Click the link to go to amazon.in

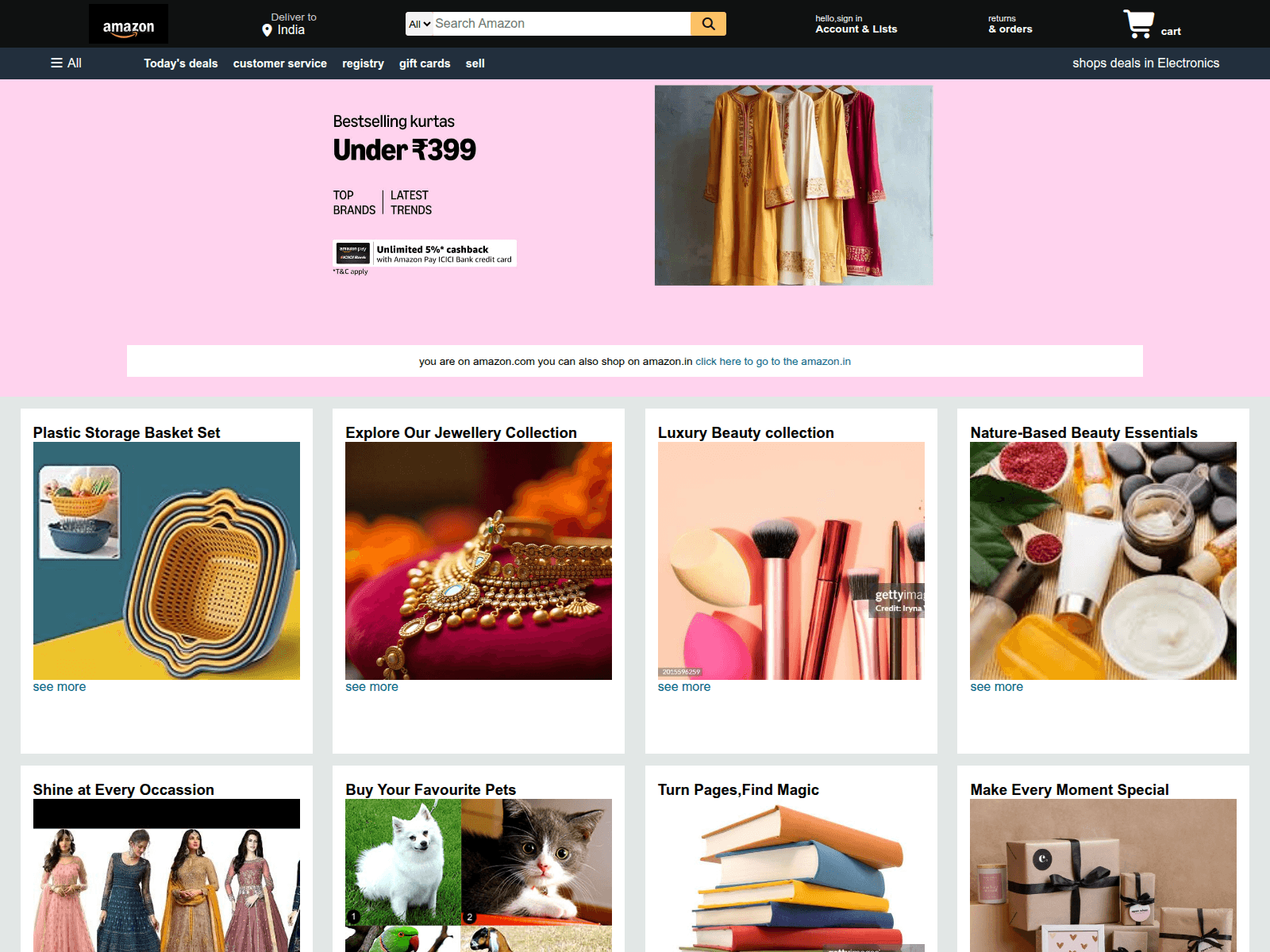point(773,361)
